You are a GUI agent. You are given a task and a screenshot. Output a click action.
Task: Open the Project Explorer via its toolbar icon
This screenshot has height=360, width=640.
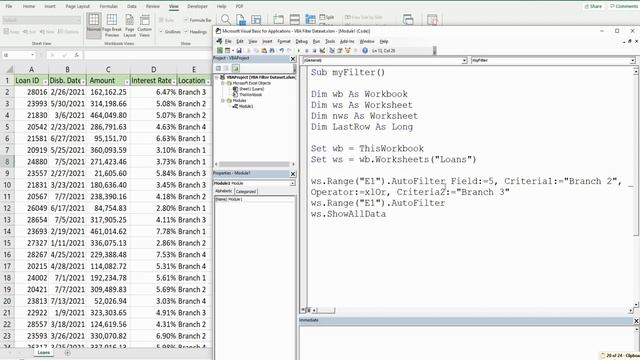coord(332,51)
